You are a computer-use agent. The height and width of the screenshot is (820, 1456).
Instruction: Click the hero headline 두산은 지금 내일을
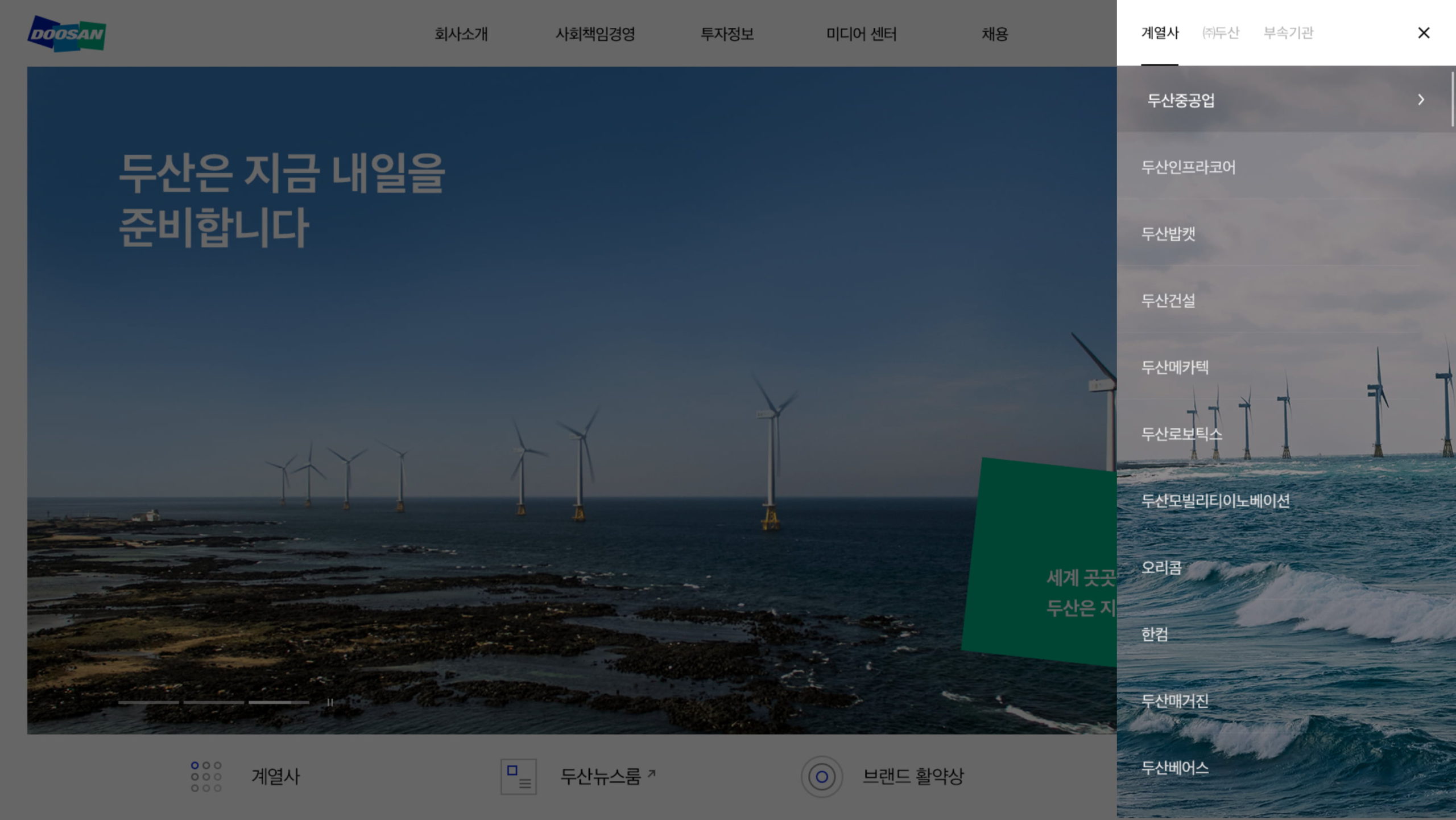point(282,172)
